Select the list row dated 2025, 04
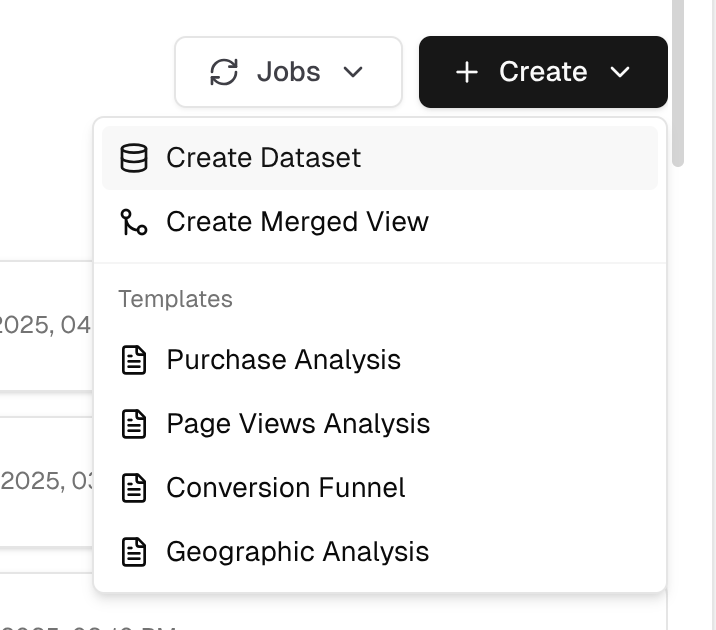Image resolution: width=716 pixels, height=630 pixels. point(45,326)
